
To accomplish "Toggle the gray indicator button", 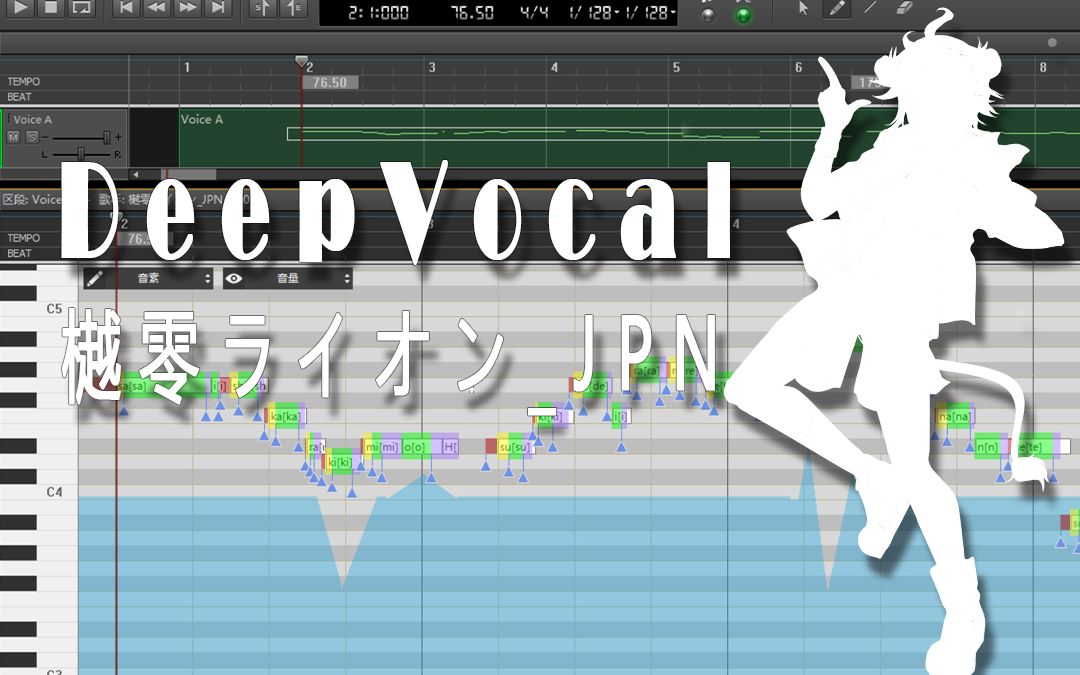I will 707,15.
